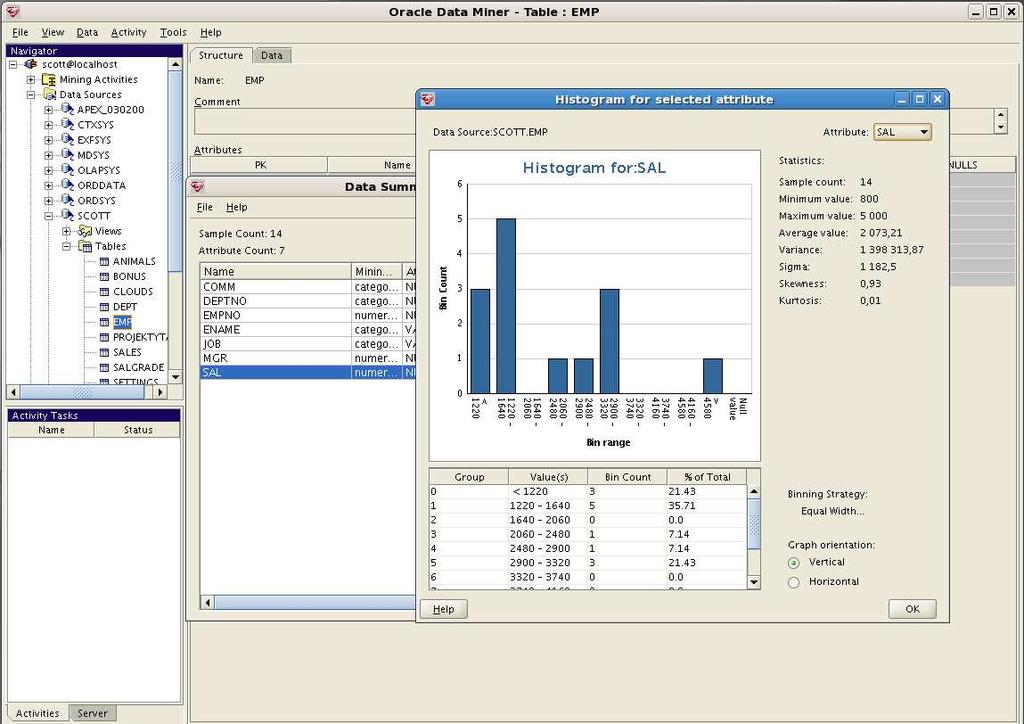Click the Bin Count column header
This screenshot has width=1024, height=724.
[628, 477]
